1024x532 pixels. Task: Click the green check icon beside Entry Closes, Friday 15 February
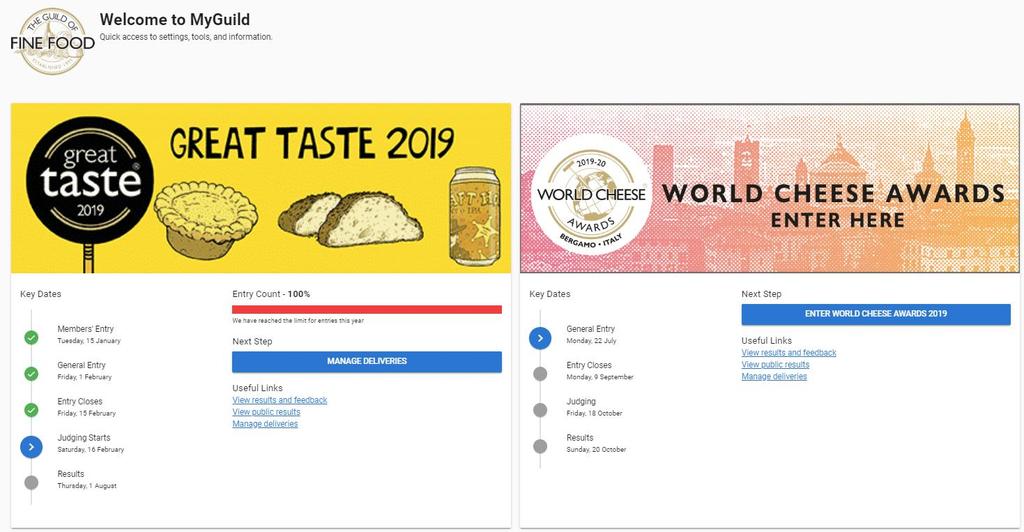[31, 410]
